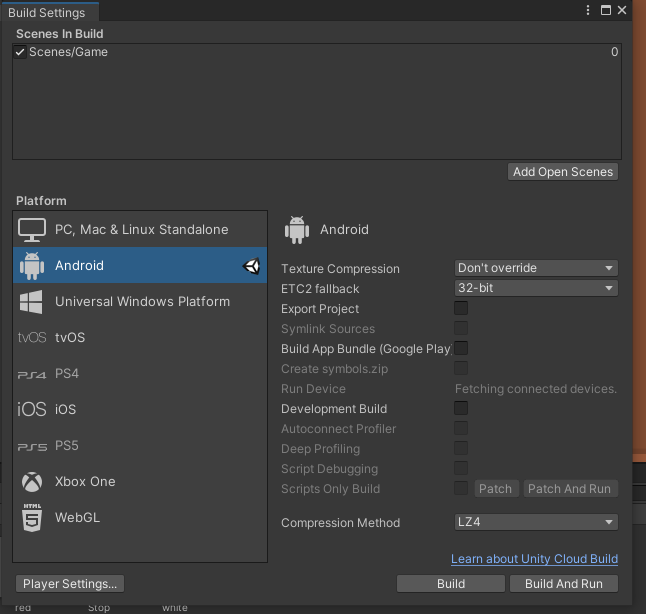
Task: Toggle the Create symbols.zip checkbox
Action: tap(461, 368)
